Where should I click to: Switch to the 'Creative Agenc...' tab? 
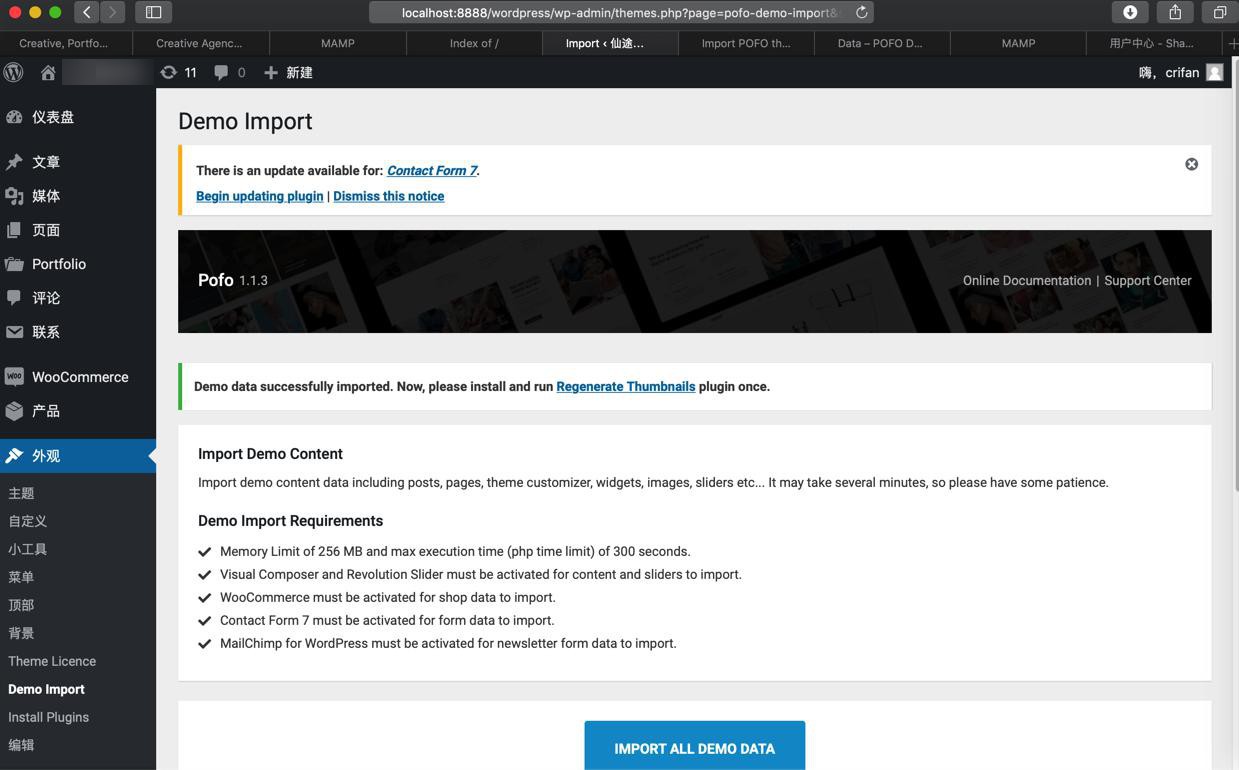tap(199, 43)
